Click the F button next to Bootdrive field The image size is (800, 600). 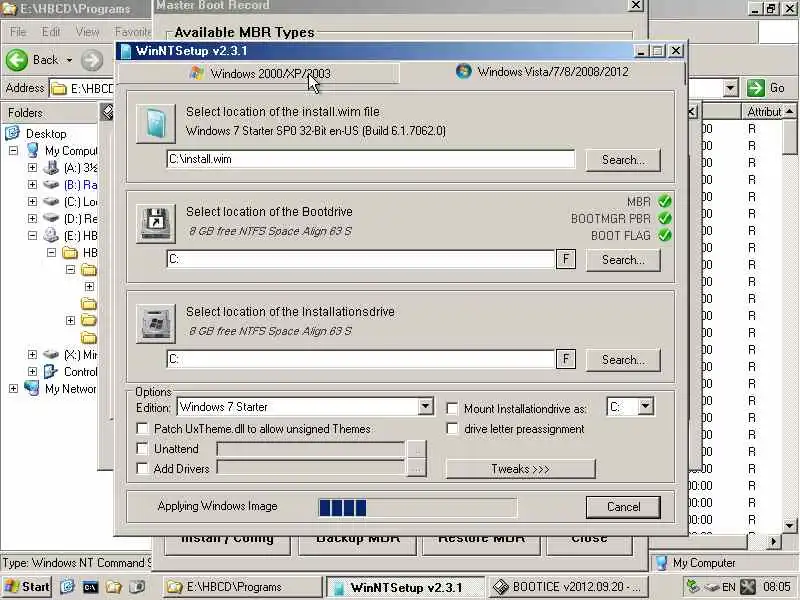click(566, 259)
